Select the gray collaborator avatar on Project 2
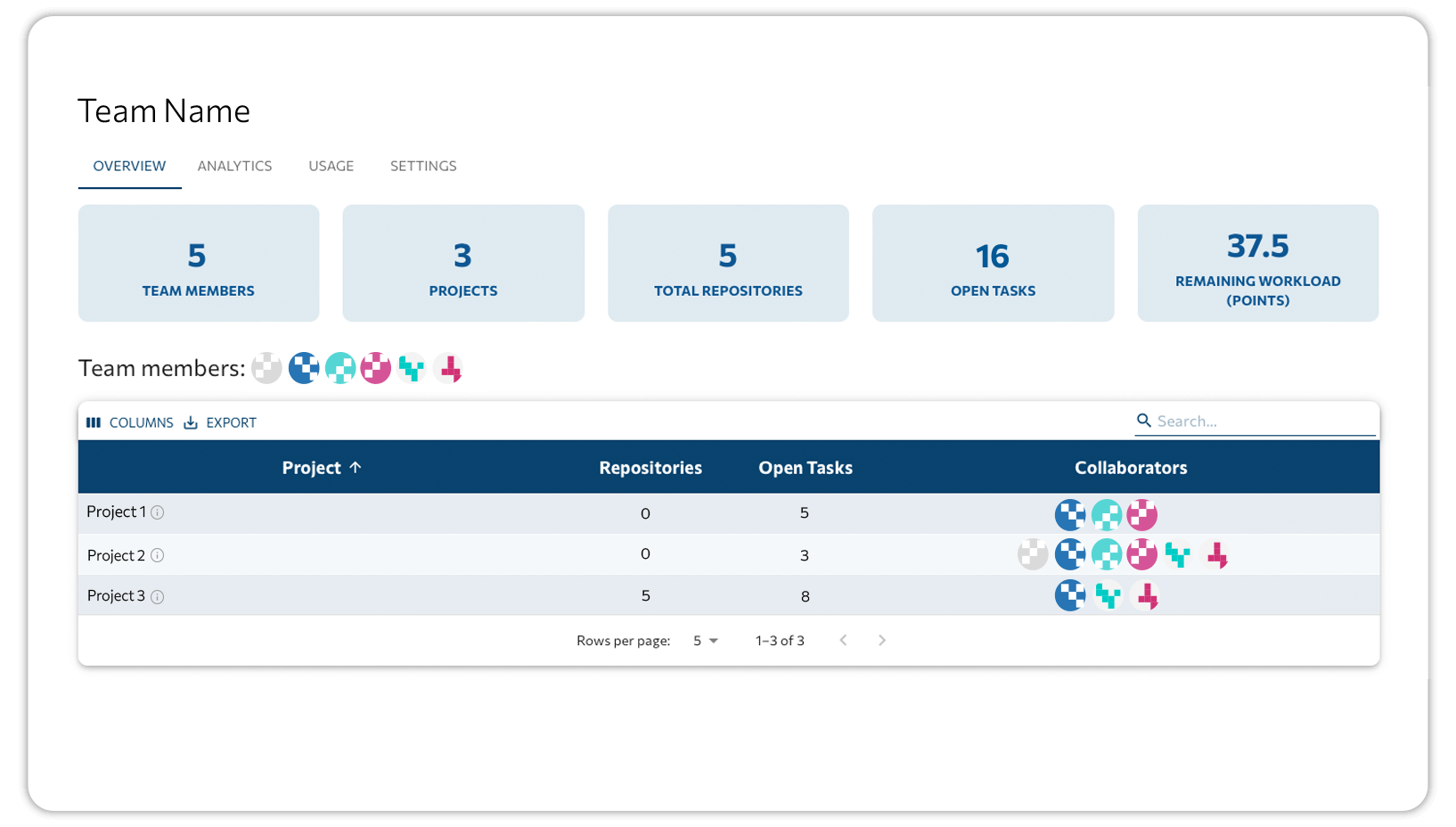Screen dimensions: 1456x827 pos(1033,553)
